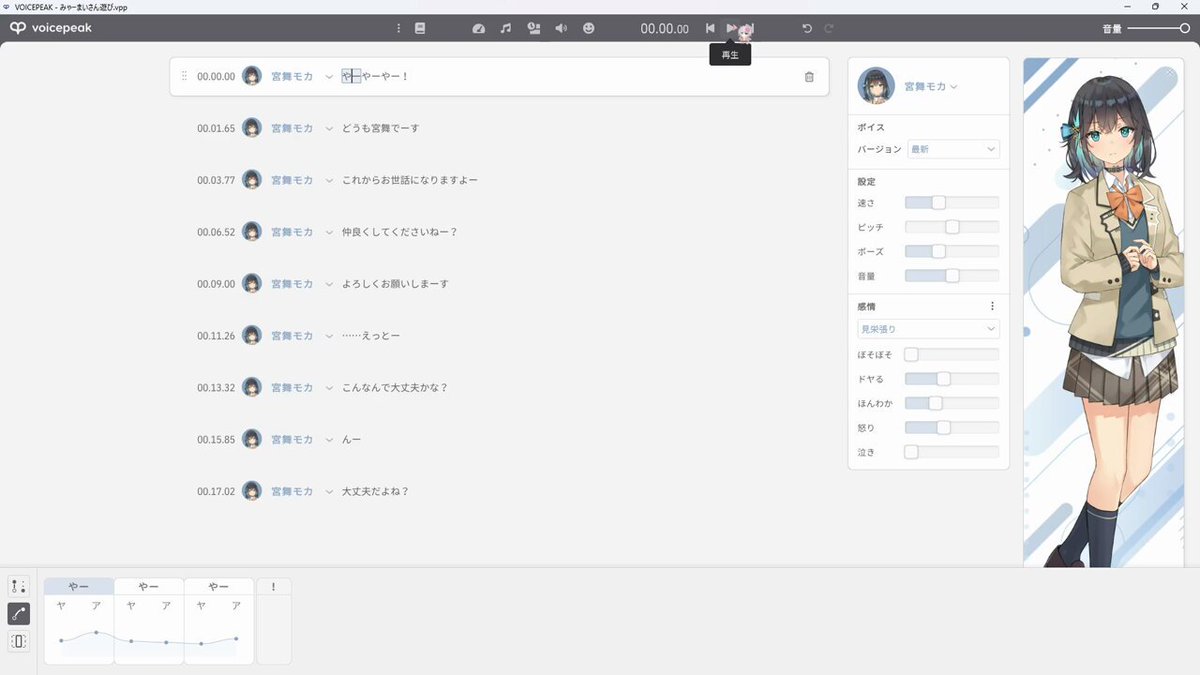
Task: Expand narrator dropdown on これからお世話になりますよー line
Action: 329,180
